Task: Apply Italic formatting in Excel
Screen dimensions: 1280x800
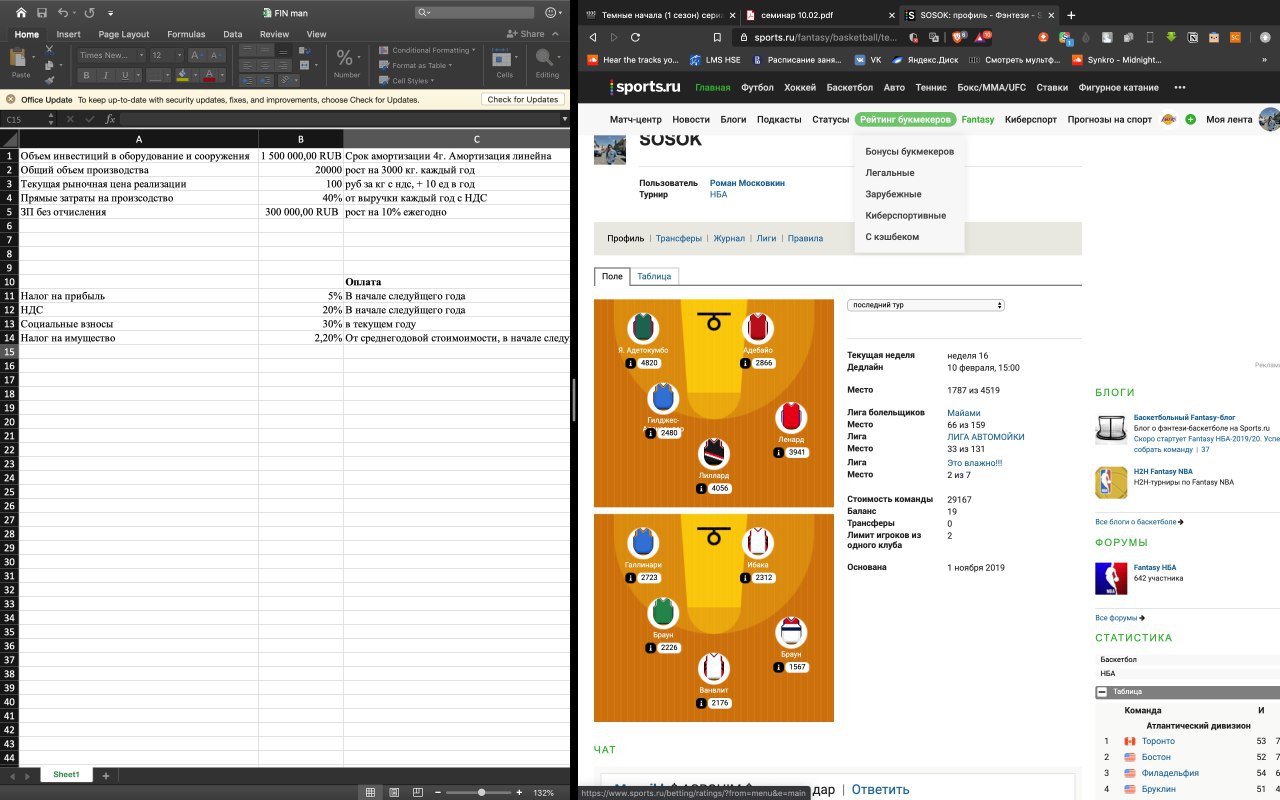Action: pyautogui.click(x=106, y=75)
